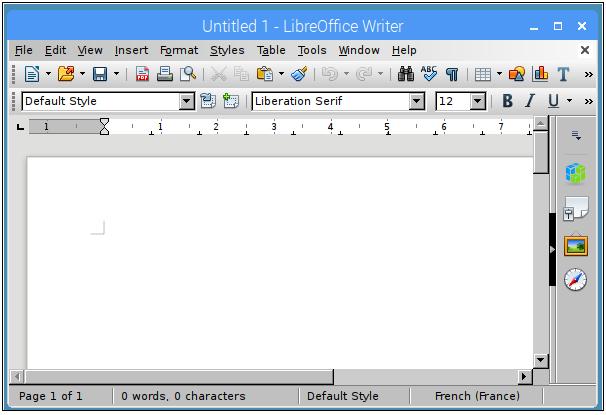
Task: Insert image using the shapes picture icon
Action: (x=517, y=73)
